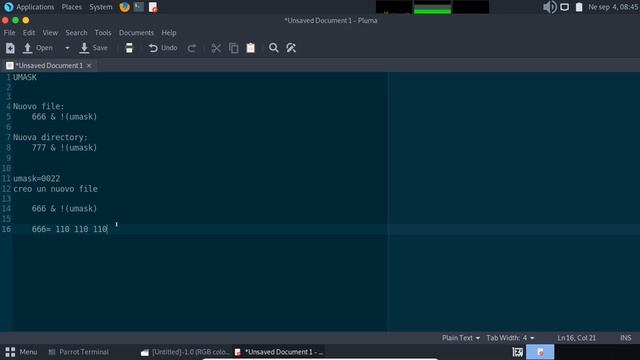Open the Documents menu

pos(136,33)
